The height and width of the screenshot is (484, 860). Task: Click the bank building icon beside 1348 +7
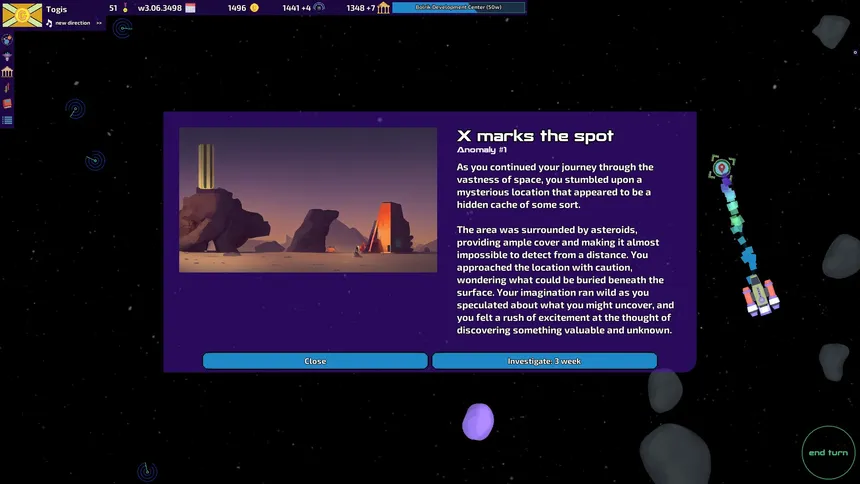(x=383, y=8)
